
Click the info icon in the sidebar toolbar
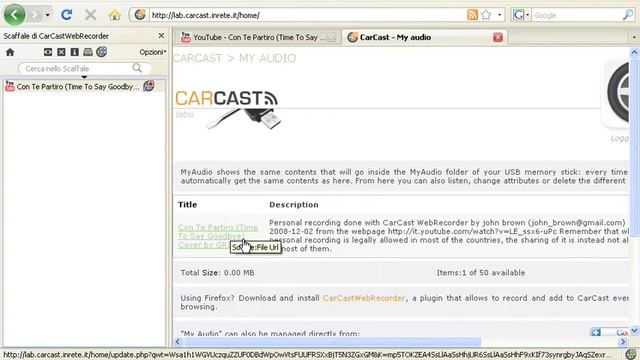pyautogui.click(x=74, y=52)
